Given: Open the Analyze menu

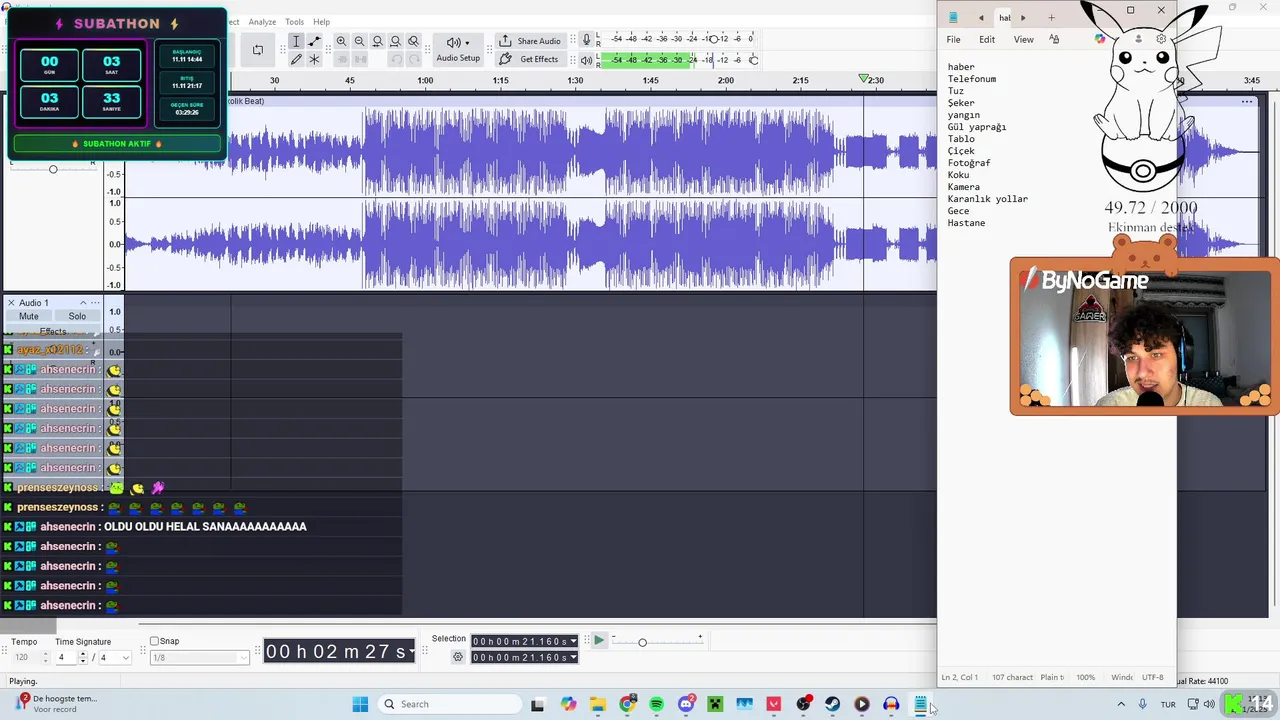Looking at the screenshot, I should point(262,22).
